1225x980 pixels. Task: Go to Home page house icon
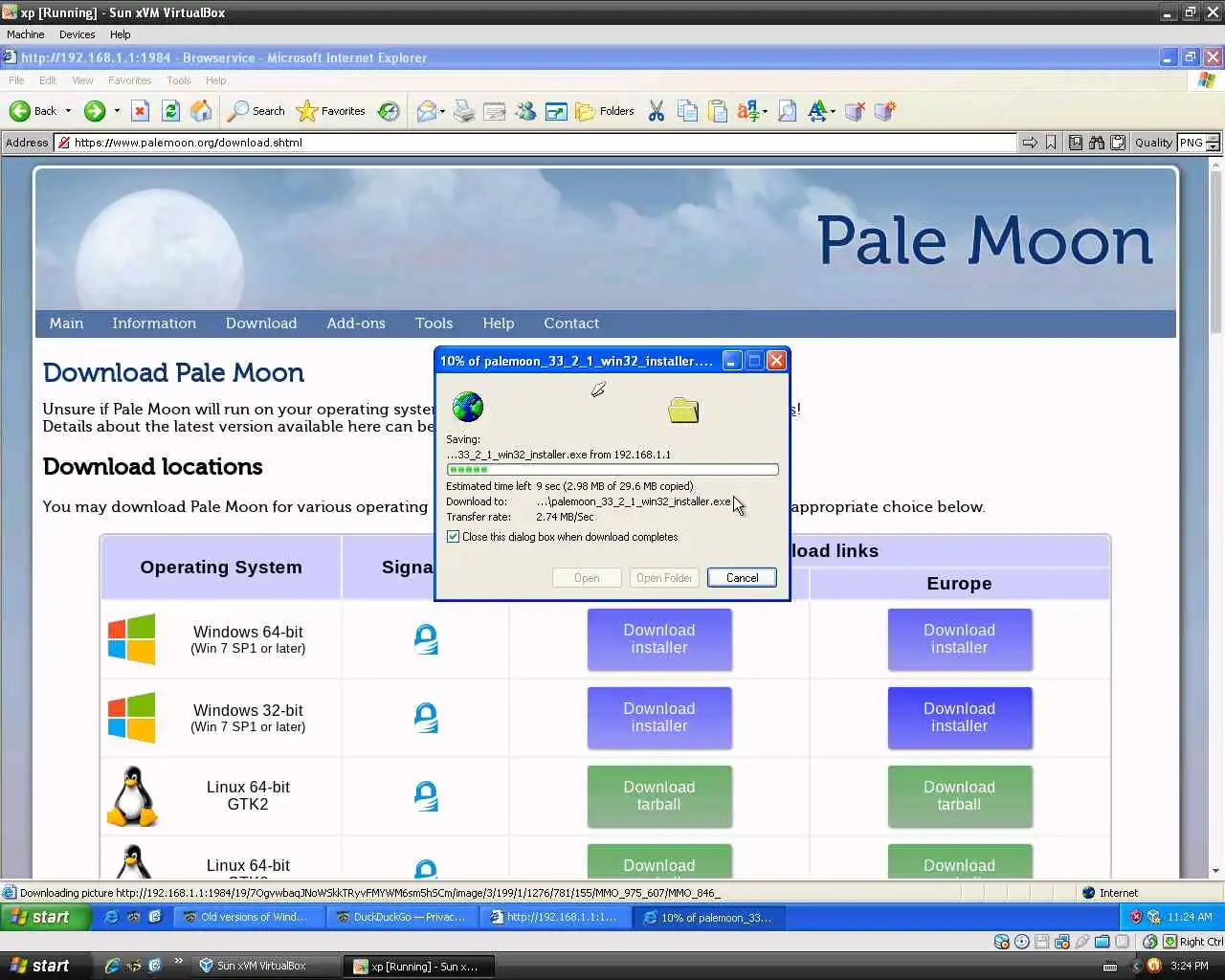pyautogui.click(x=201, y=111)
